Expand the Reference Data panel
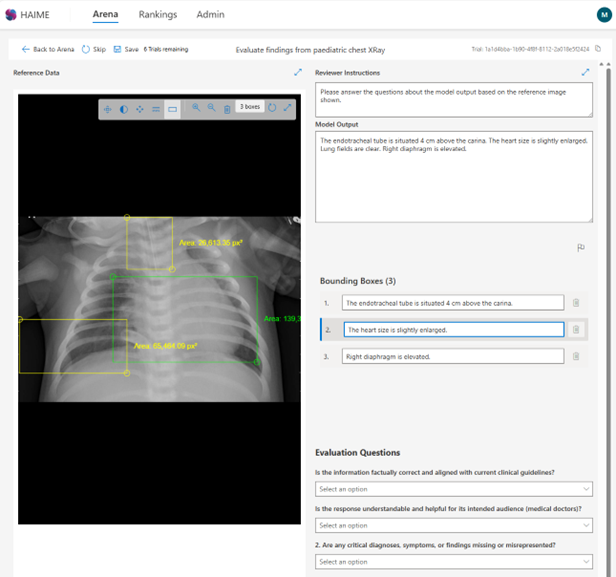Viewport: 616px width, 577px height. coord(298,72)
